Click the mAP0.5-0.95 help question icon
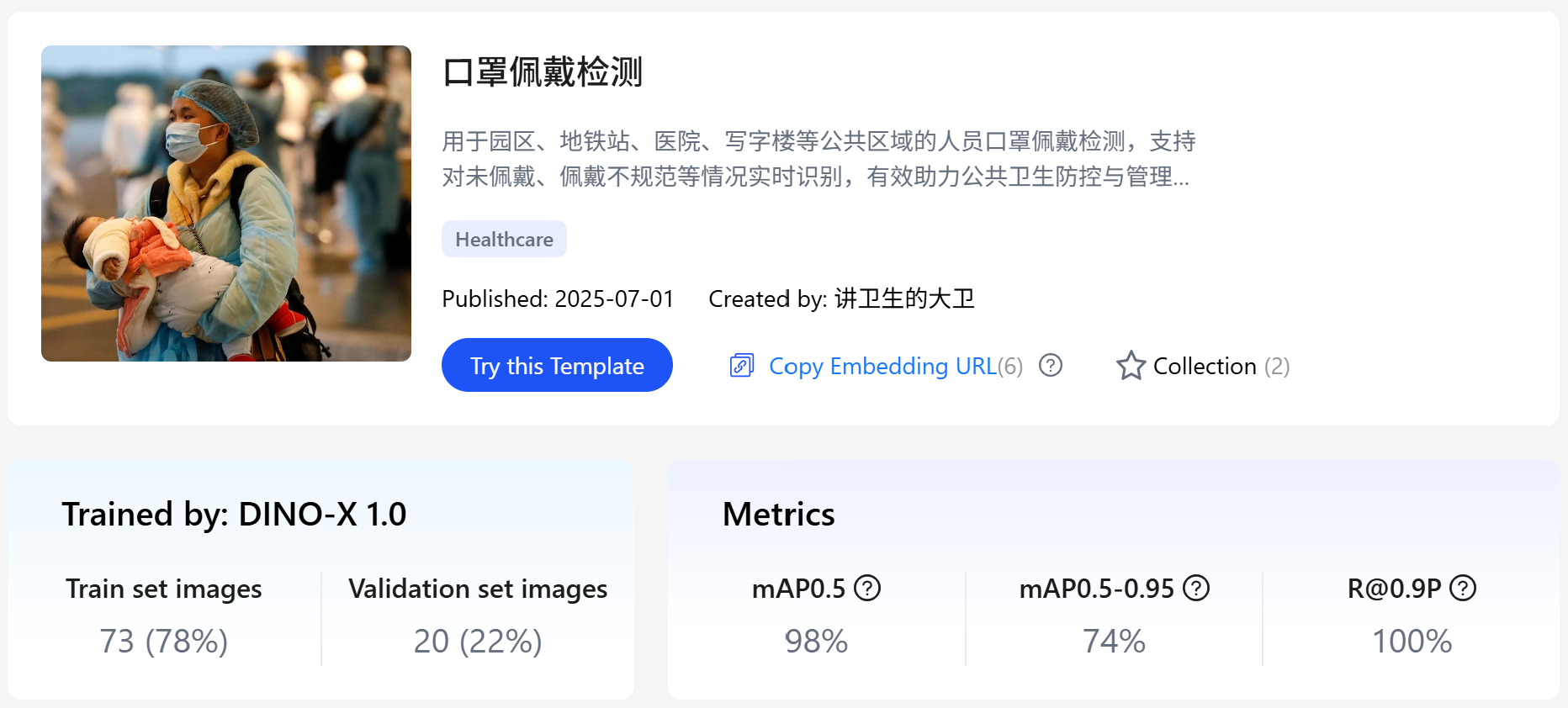The width and height of the screenshot is (1568, 708). click(x=1196, y=588)
